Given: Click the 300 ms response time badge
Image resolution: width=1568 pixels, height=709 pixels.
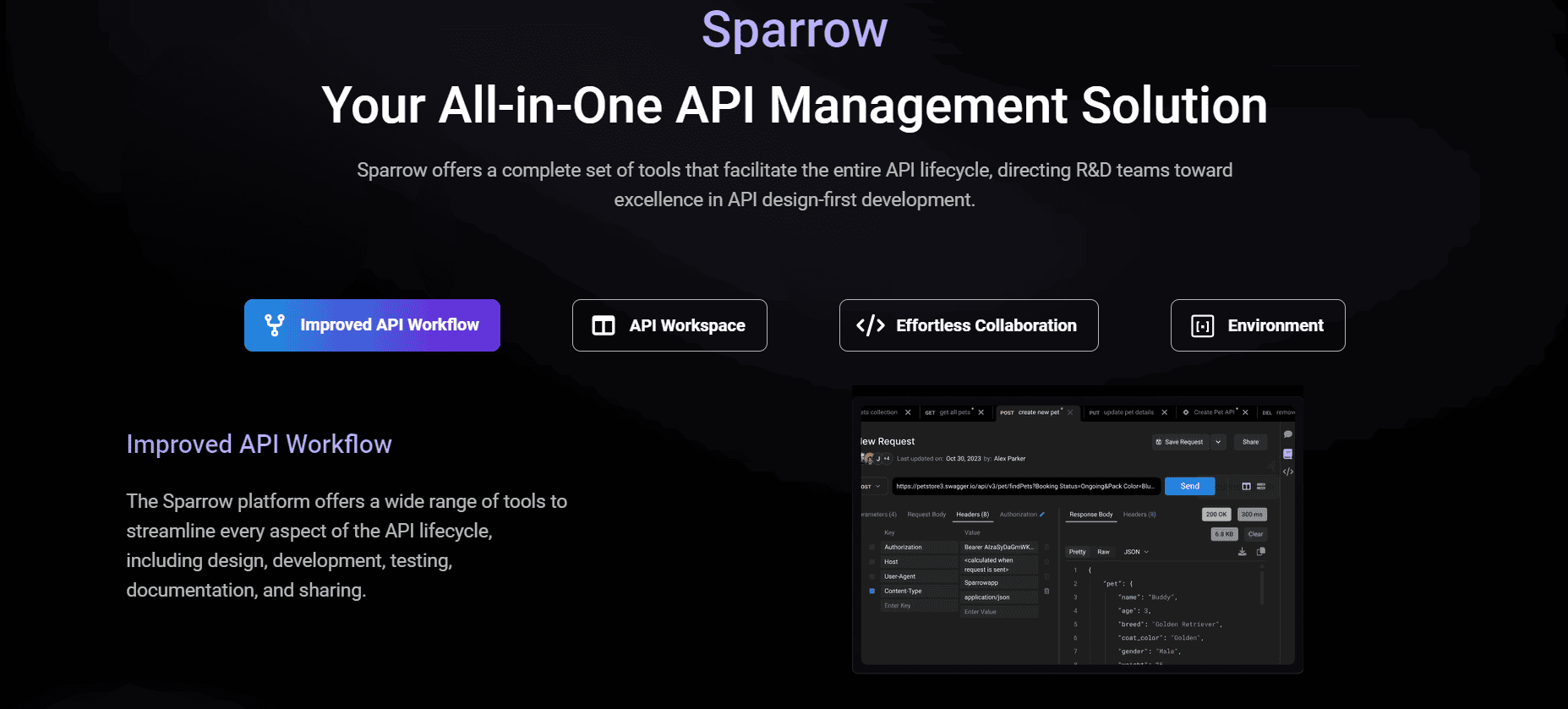Looking at the screenshot, I should pos(1252,515).
